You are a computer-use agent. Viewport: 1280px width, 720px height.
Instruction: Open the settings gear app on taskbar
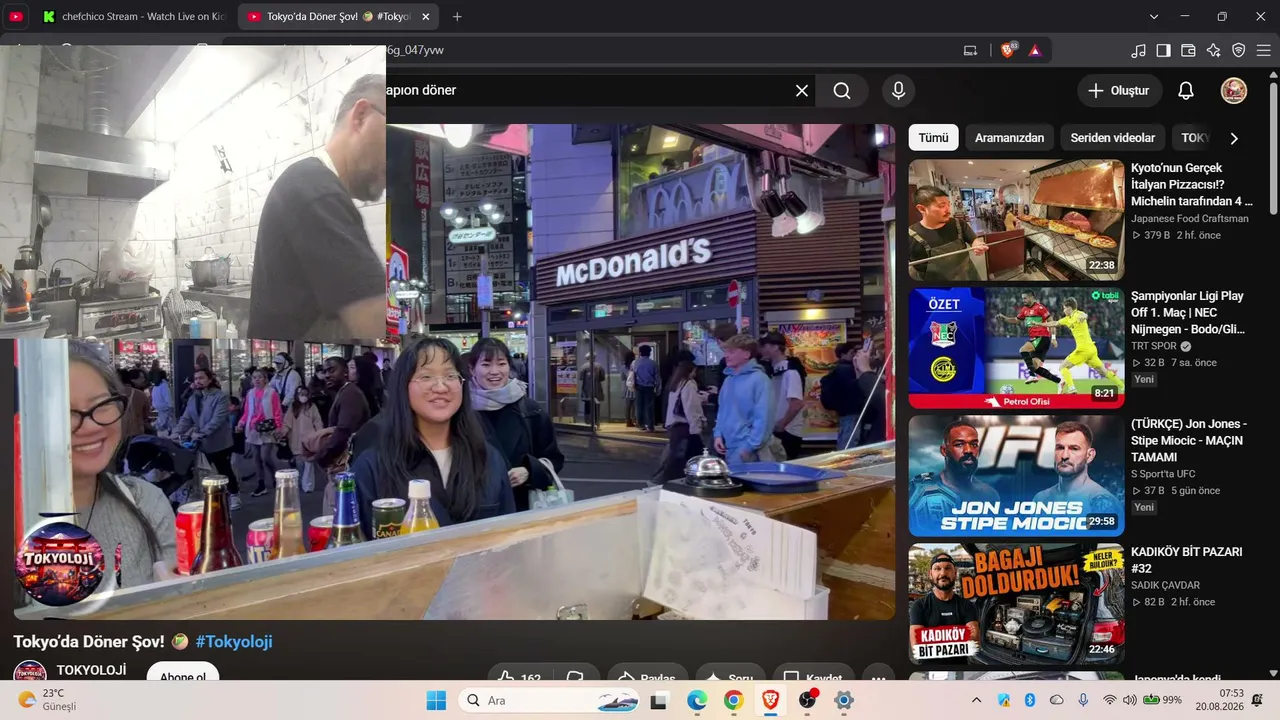coord(844,700)
